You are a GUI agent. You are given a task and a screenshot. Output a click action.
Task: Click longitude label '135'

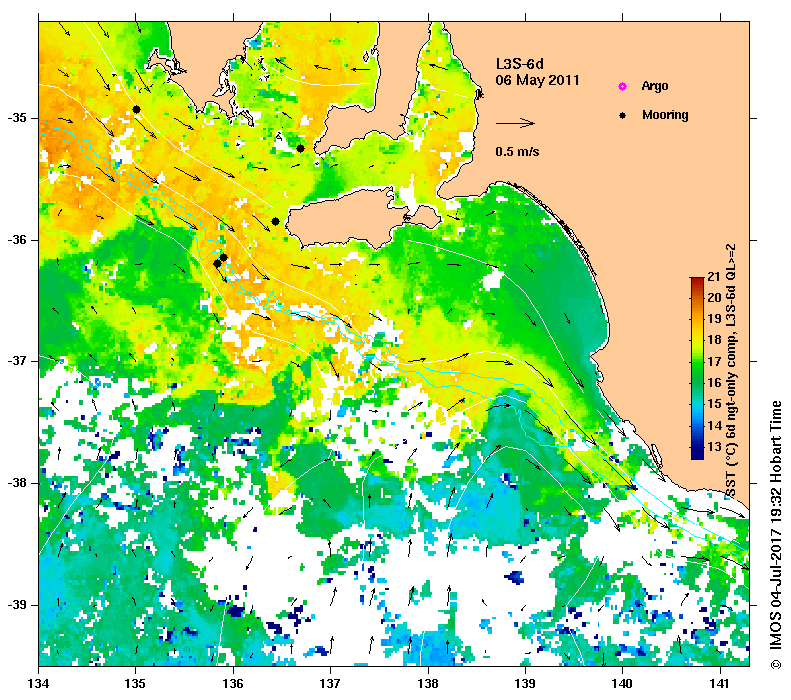[136, 684]
